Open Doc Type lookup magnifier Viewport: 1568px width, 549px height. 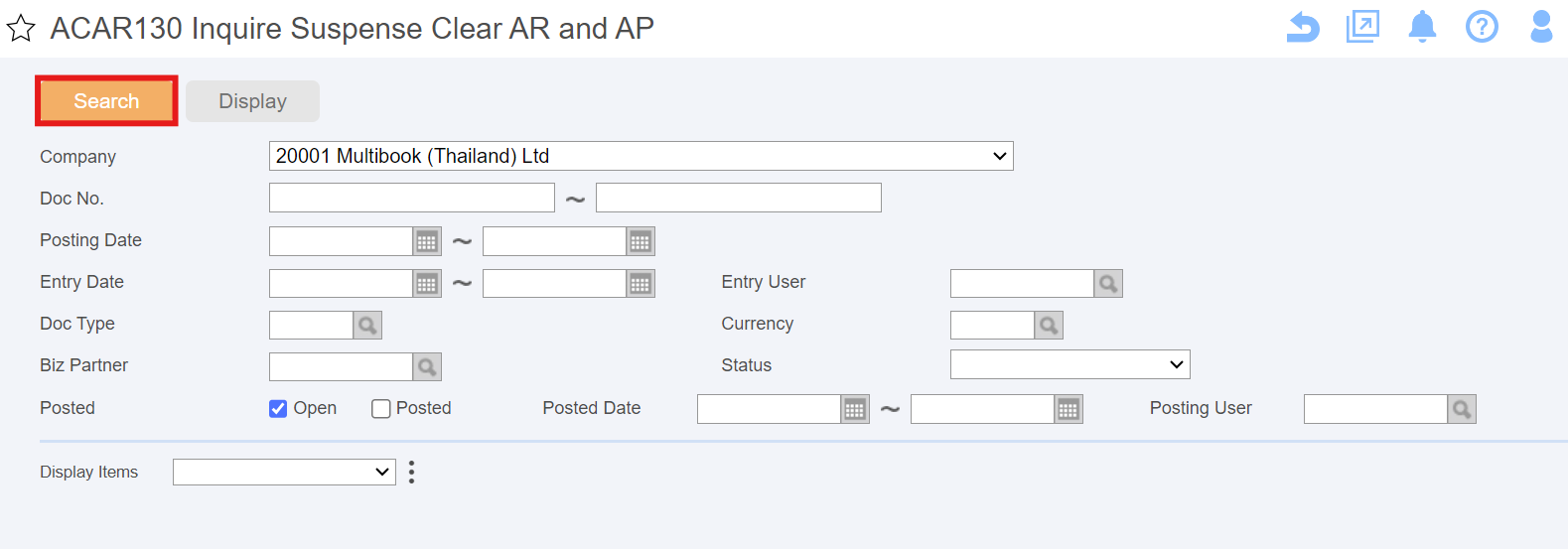coord(367,325)
